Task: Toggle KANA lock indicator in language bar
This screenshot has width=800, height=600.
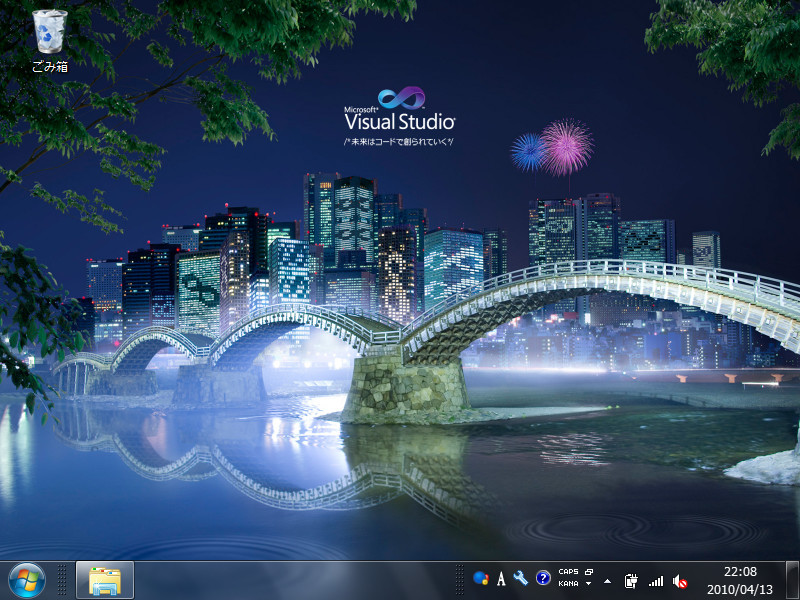Action: 568,584
